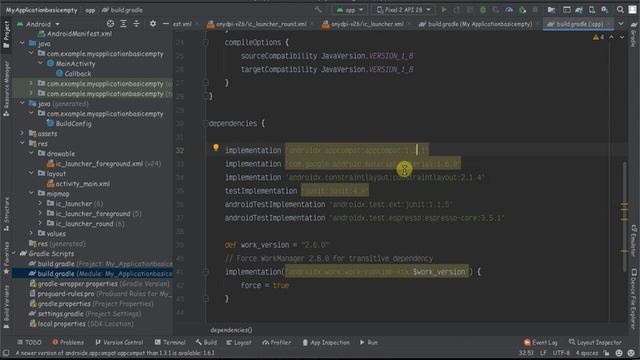Select build.gradle (Module) in Gradle Scripts
The height and width of the screenshot is (360, 640).
tap(100, 274)
